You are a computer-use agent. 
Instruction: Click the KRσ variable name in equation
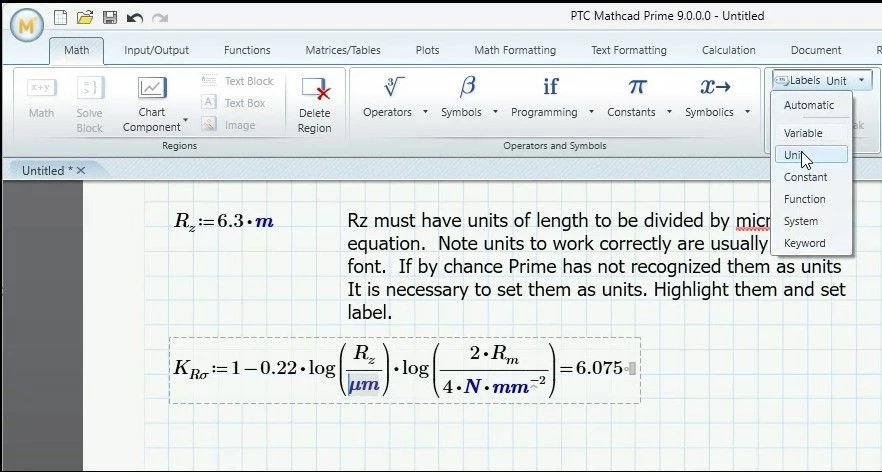(191, 369)
